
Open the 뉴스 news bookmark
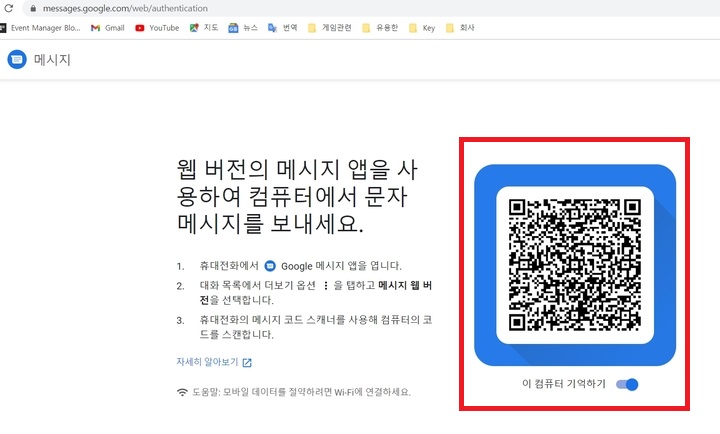click(243, 28)
